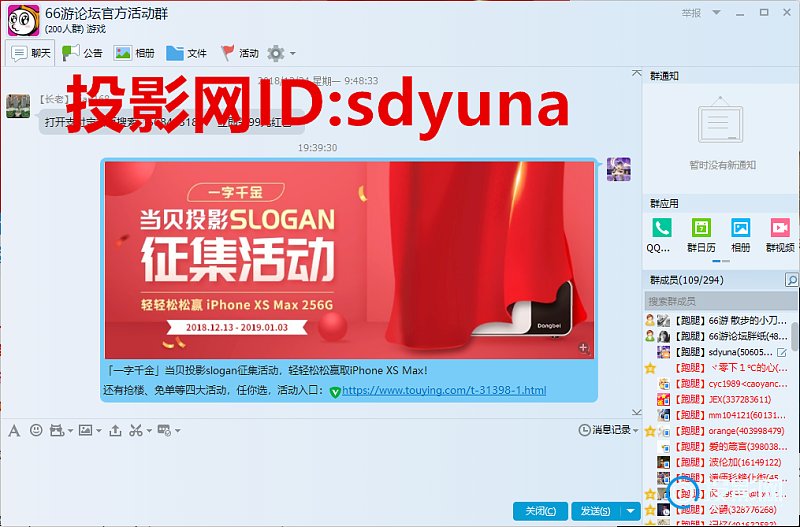The image size is (800, 527).
Task: Click the 发送(S) send button
Action: click(x=595, y=511)
